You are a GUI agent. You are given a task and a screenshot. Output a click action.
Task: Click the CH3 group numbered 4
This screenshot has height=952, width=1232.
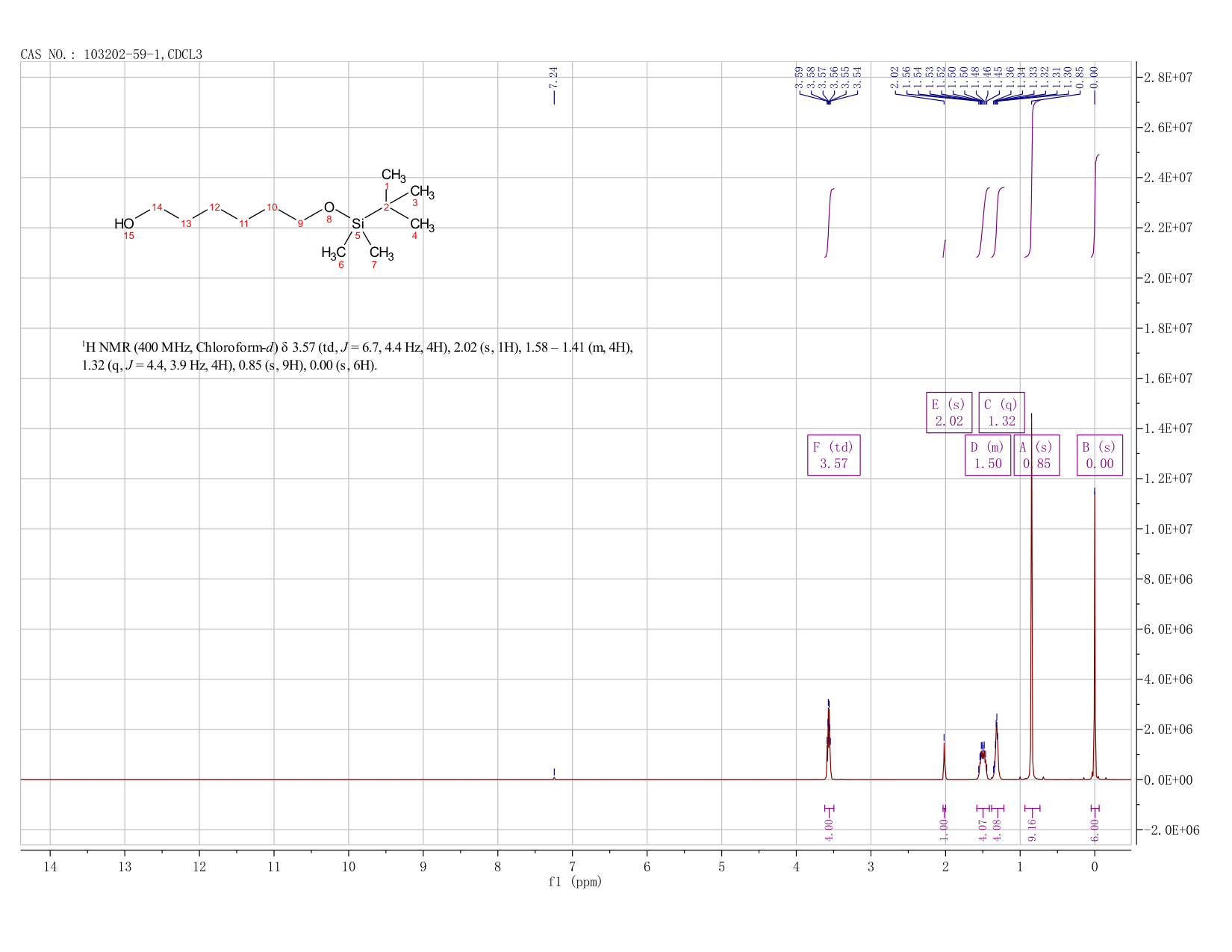click(x=422, y=224)
